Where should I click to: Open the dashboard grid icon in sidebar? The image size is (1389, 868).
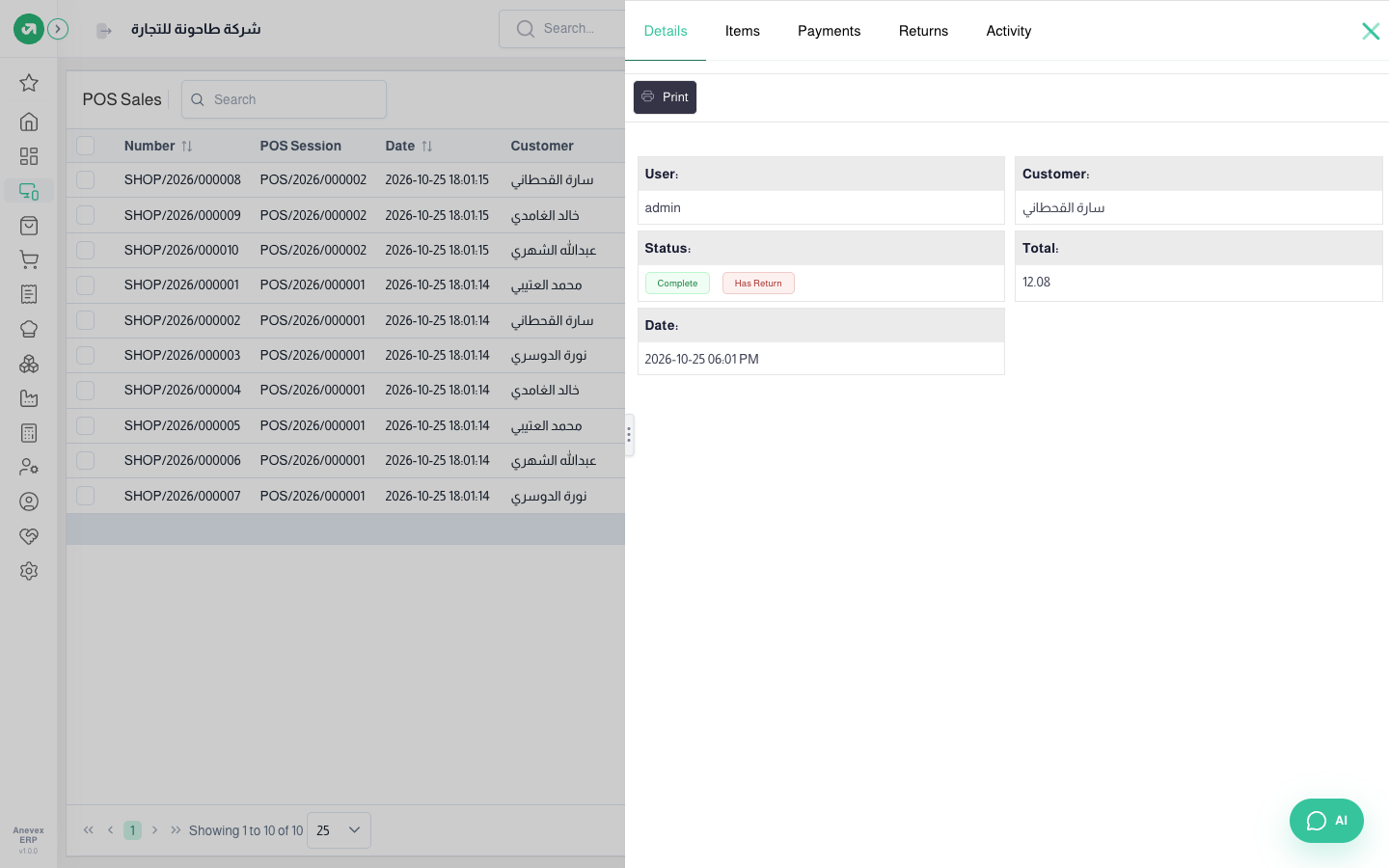pos(29,156)
